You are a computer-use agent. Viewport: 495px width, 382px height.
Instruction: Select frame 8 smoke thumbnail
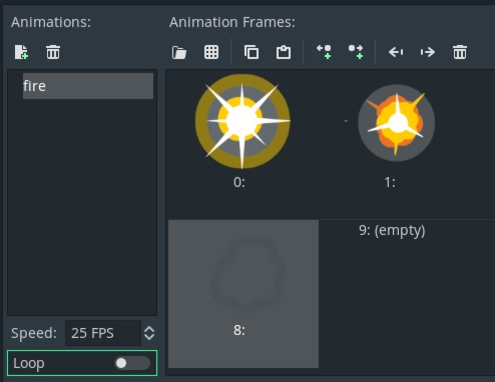coord(244,294)
